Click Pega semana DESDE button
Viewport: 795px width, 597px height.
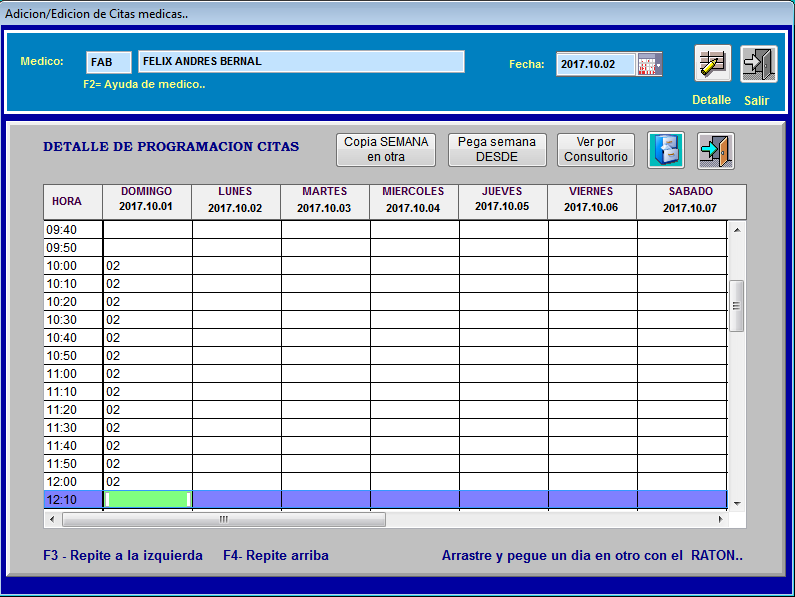click(497, 150)
